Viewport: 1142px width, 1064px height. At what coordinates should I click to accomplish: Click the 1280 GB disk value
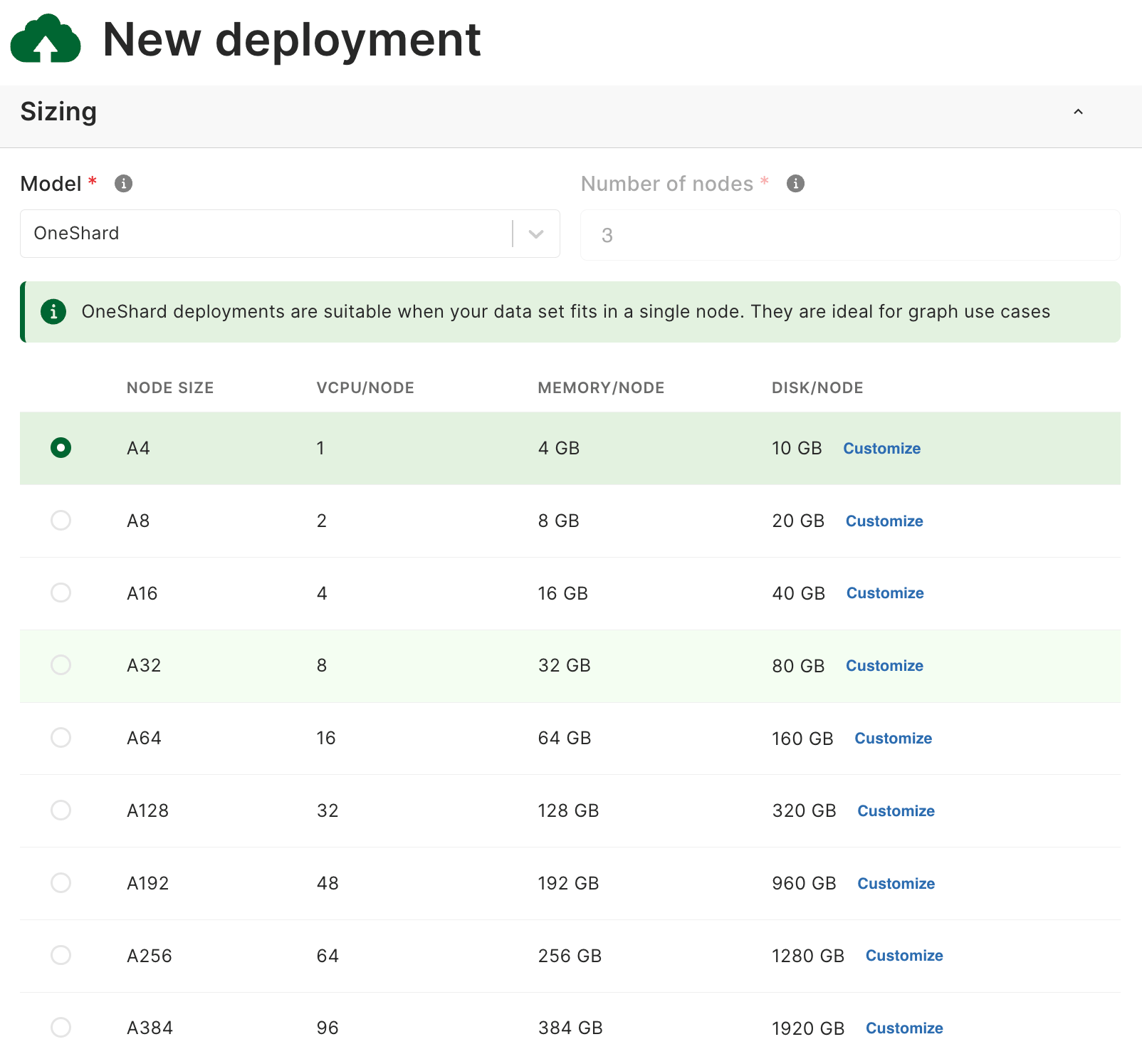(808, 956)
